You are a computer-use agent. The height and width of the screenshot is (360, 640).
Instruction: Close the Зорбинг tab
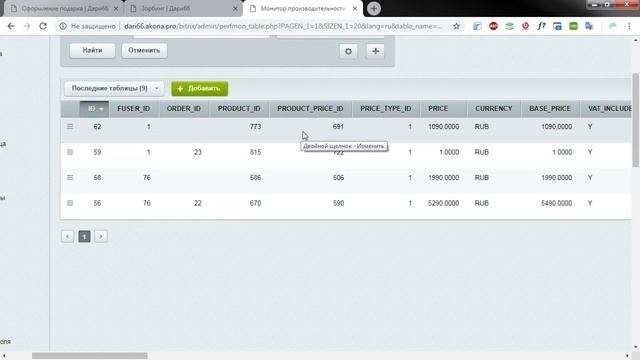point(235,8)
